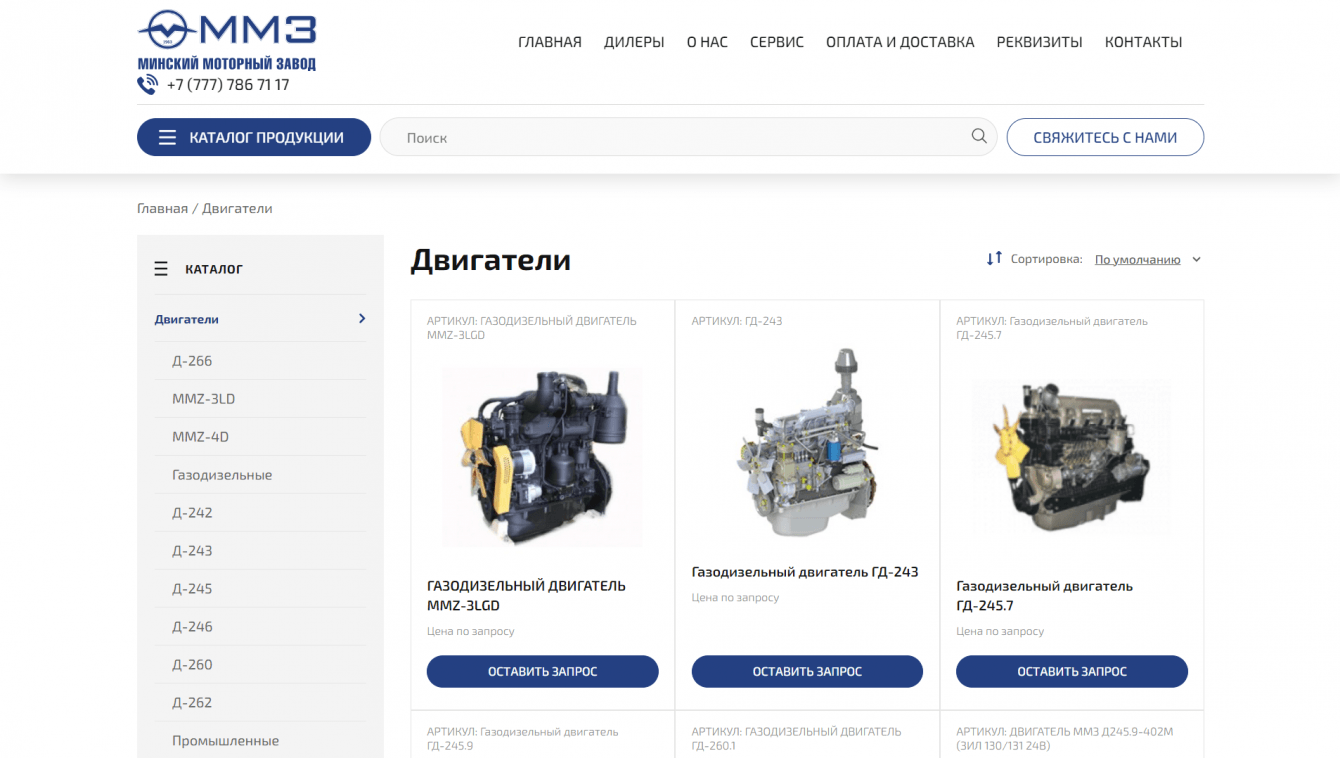The image size is (1340, 758).
Task: Open РЕКВИЗИТЫ navigation item
Action: tap(1040, 42)
